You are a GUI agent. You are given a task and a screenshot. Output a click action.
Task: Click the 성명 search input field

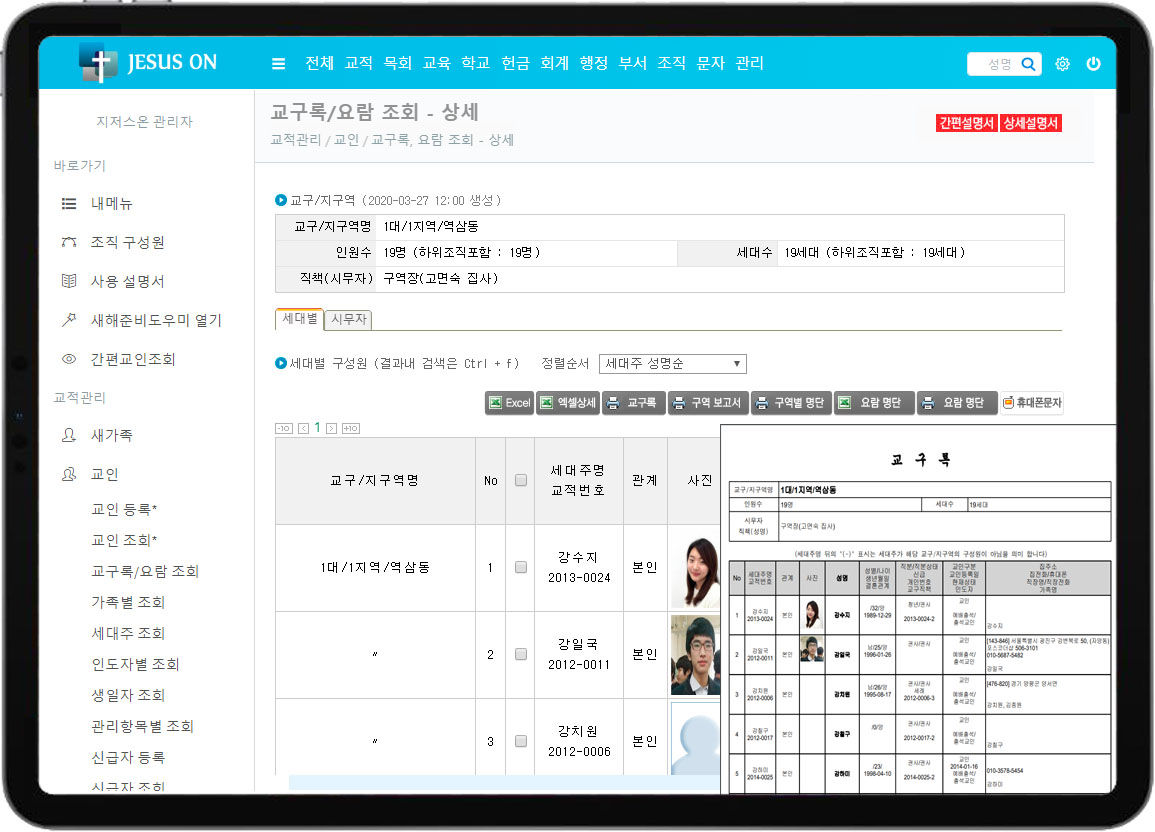pos(992,64)
